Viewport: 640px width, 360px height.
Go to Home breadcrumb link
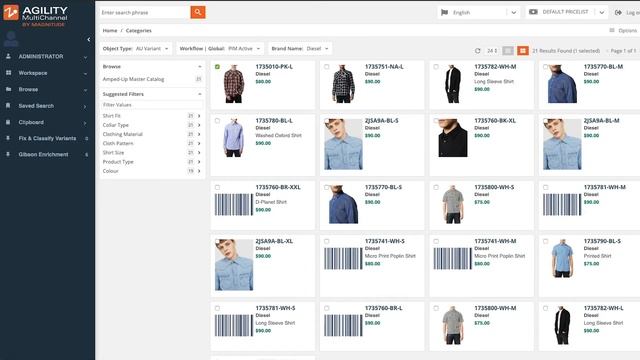110,31
